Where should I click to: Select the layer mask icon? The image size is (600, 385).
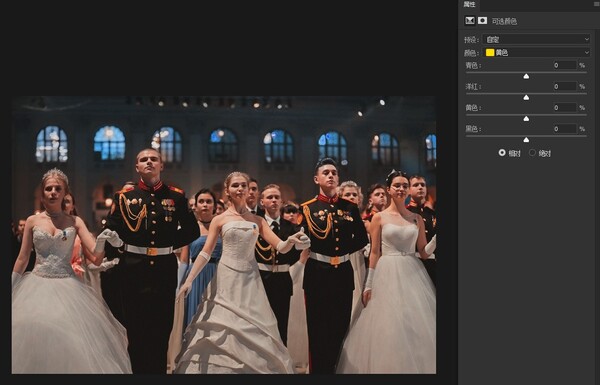(483, 21)
